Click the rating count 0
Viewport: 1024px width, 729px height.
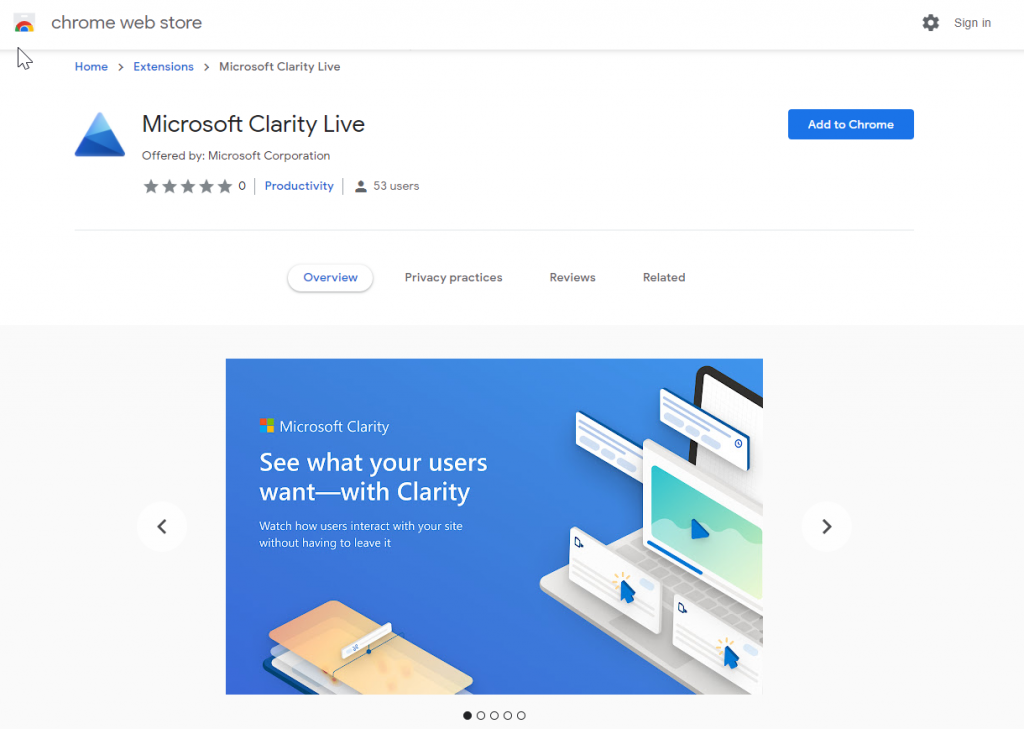pyautogui.click(x=242, y=186)
